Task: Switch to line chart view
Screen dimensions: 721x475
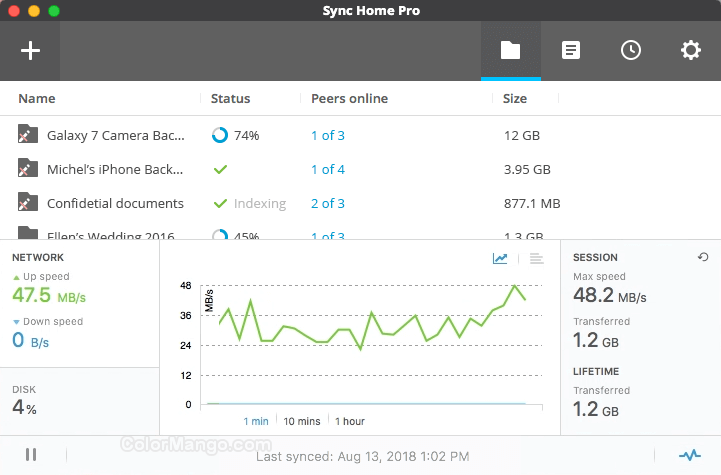Action: pos(500,259)
